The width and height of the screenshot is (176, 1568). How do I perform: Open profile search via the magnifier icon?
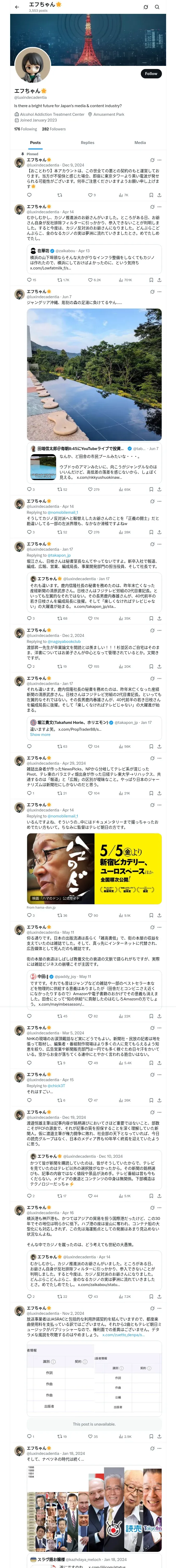point(157,7)
